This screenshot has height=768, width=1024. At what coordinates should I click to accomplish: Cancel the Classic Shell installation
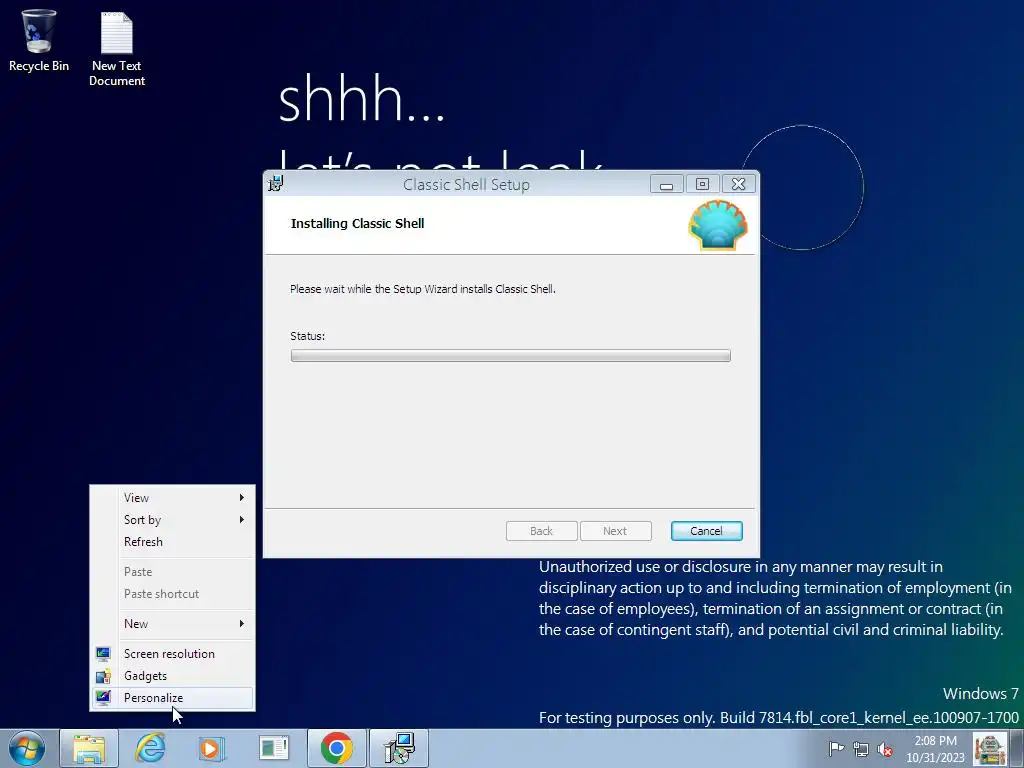click(x=707, y=531)
